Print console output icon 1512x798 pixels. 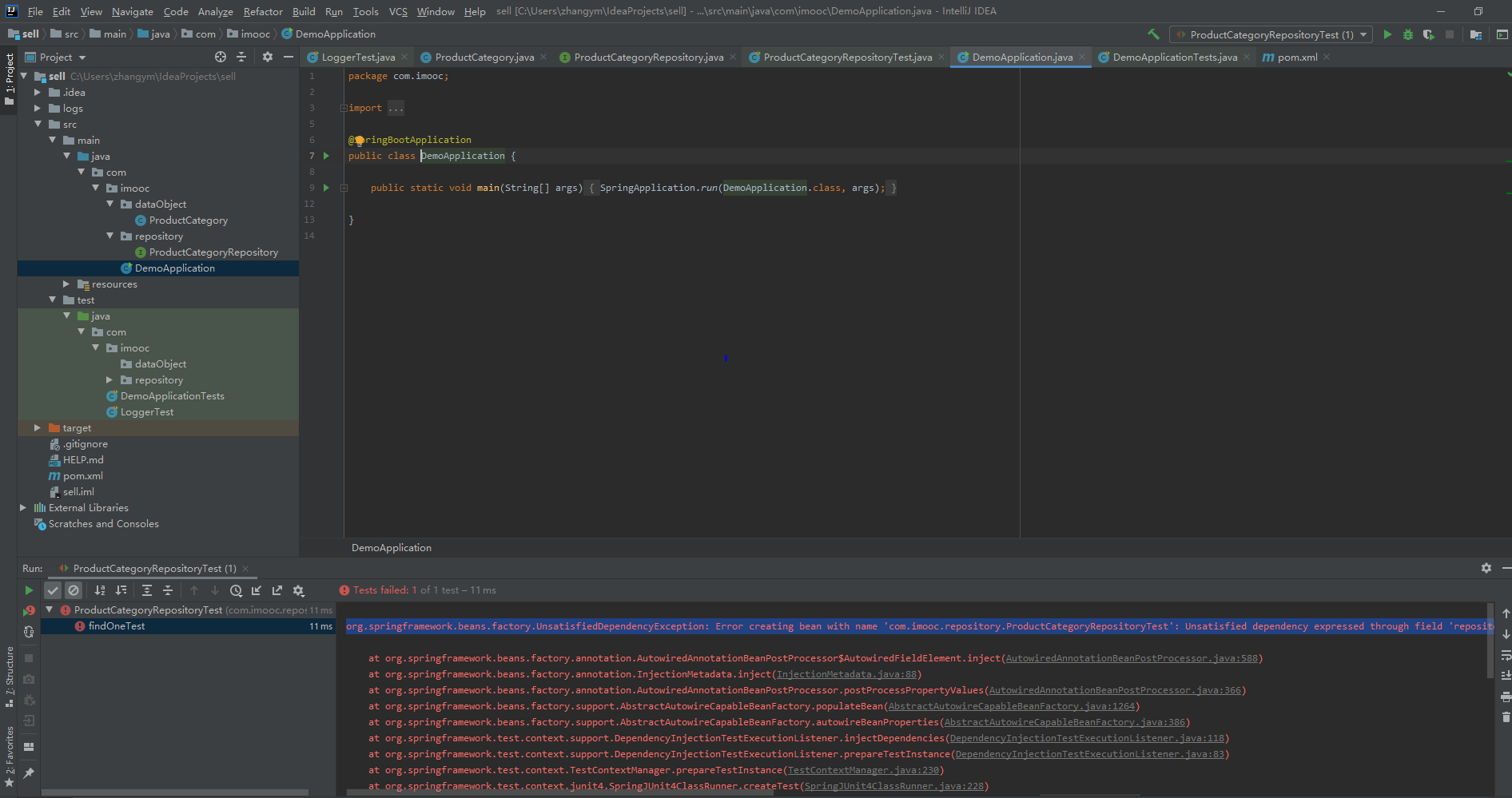(1506, 697)
